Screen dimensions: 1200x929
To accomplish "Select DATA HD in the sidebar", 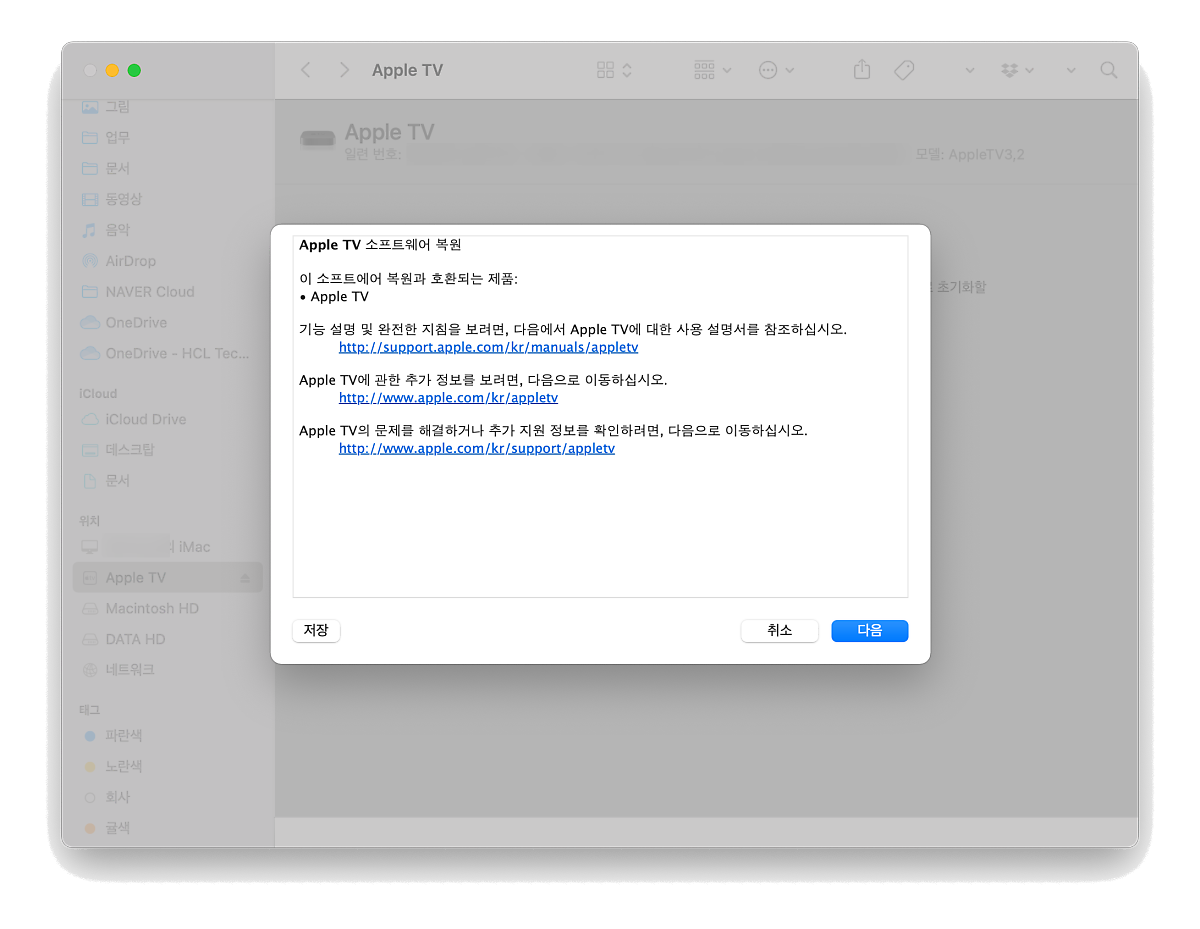I will click(167, 639).
